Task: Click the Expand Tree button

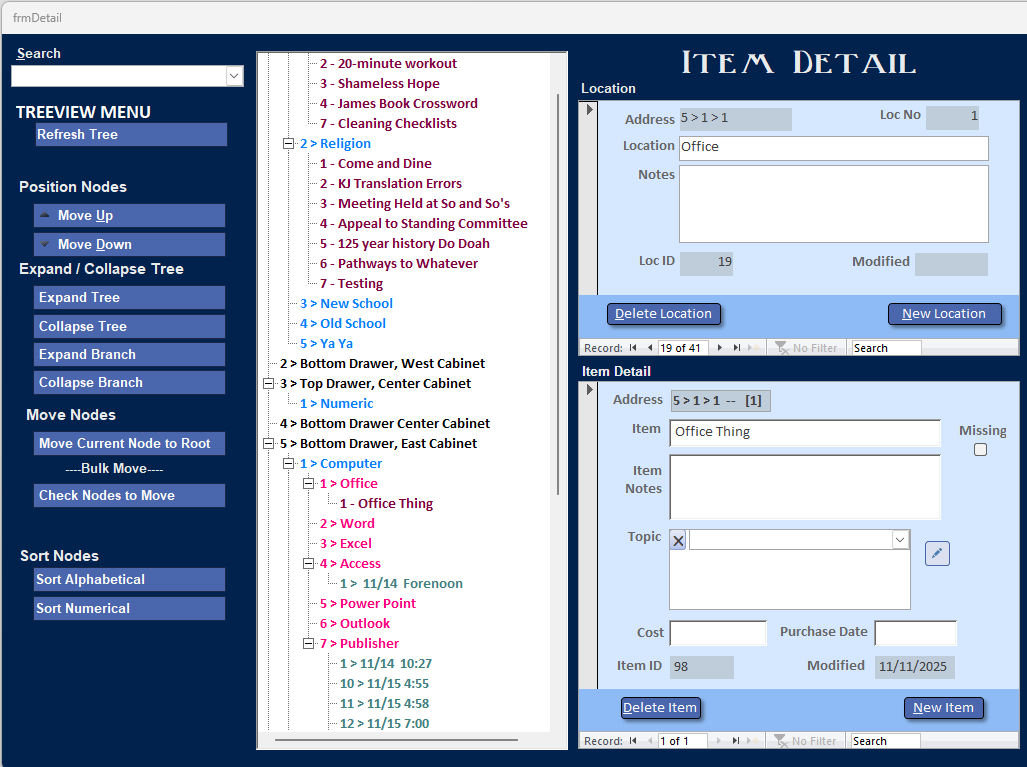Action: coord(129,297)
